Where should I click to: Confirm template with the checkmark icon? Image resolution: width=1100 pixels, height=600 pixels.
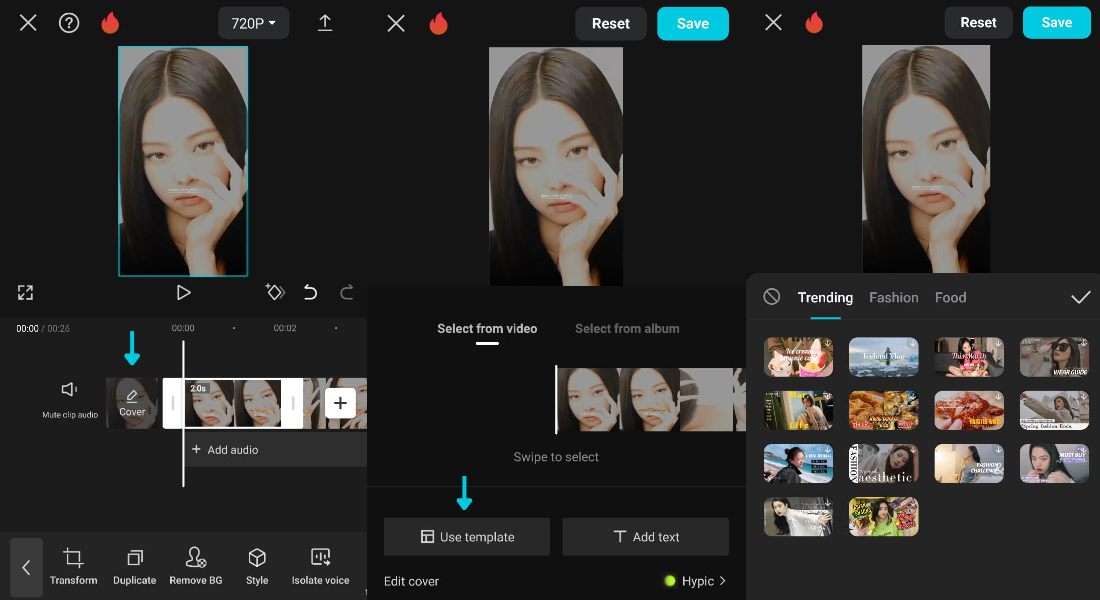click(1080, 298)
